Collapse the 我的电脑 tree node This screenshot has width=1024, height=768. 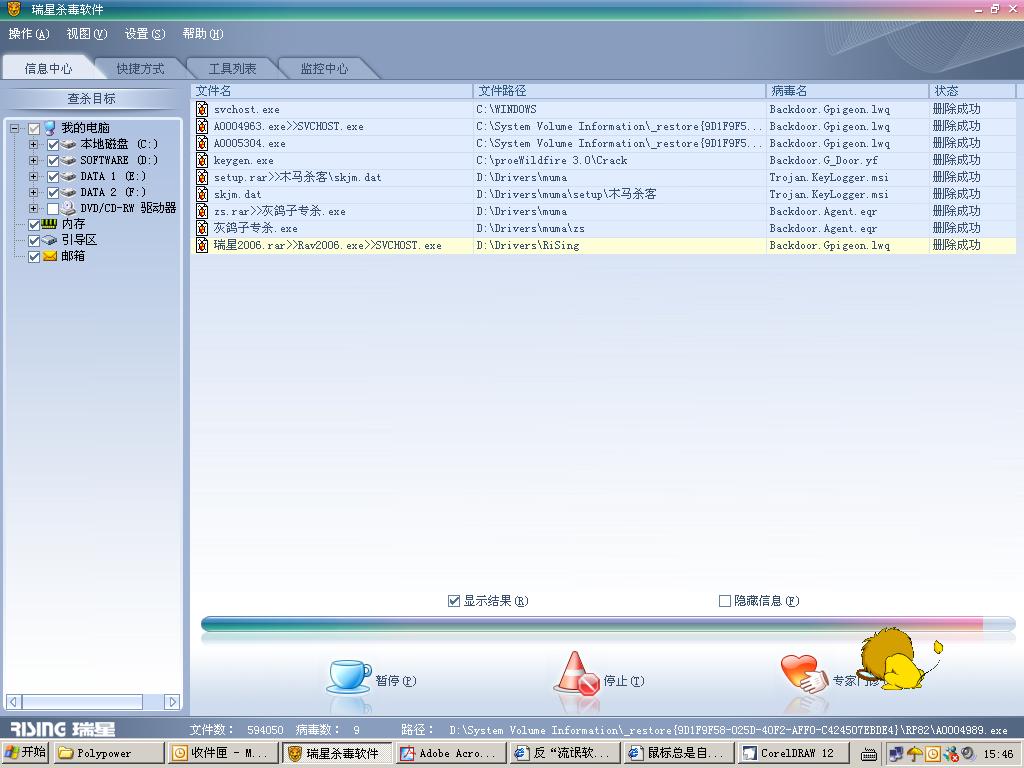point(15,128)
